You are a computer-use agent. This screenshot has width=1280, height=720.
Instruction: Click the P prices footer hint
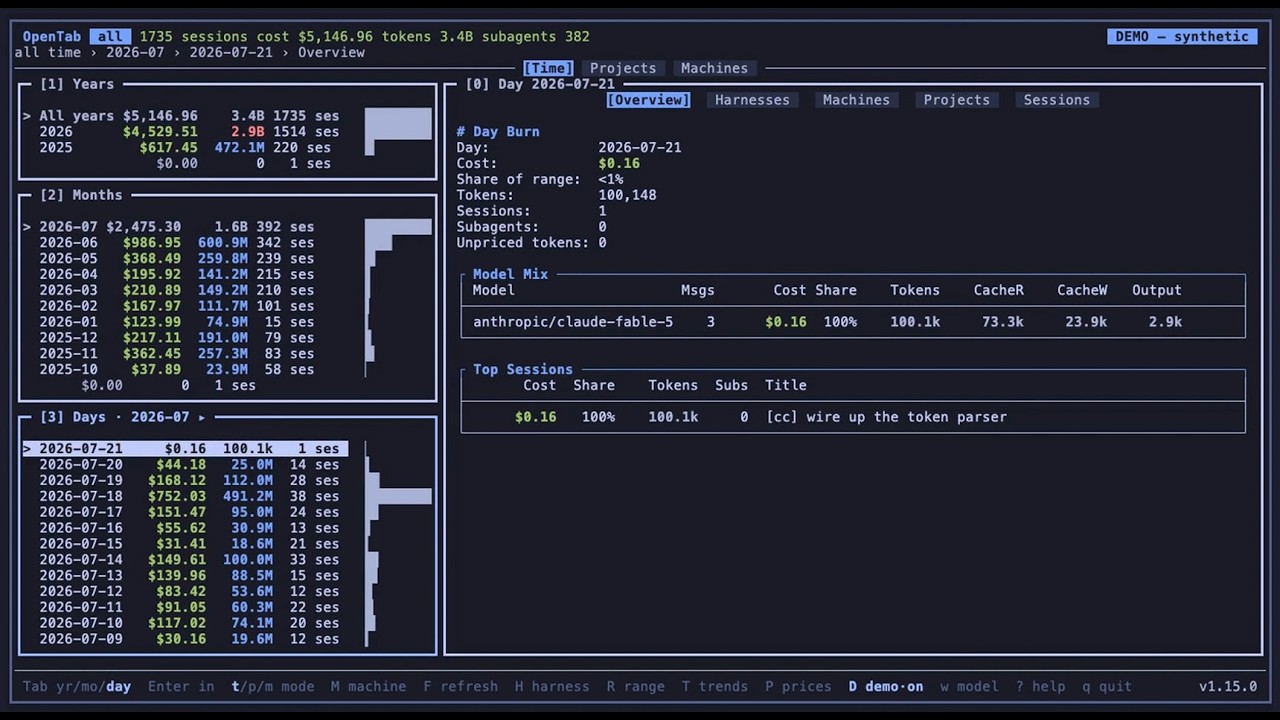(x=798, y=687)
